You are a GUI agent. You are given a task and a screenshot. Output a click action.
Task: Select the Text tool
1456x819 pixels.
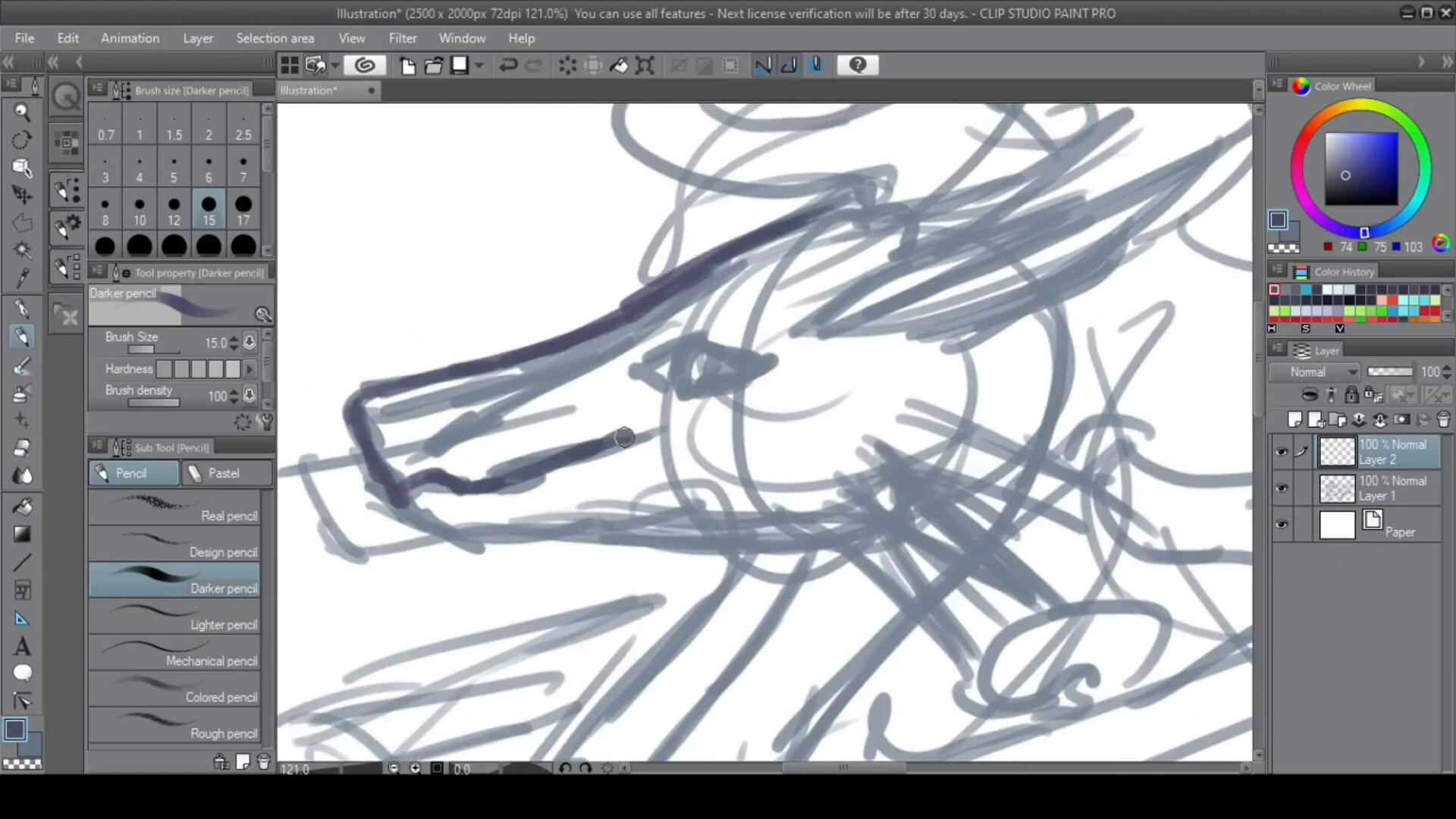point(22,646)
